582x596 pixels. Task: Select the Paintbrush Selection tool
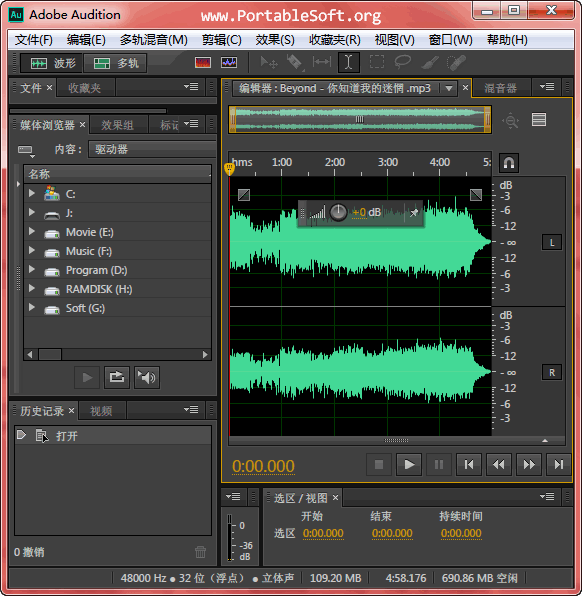430,62
